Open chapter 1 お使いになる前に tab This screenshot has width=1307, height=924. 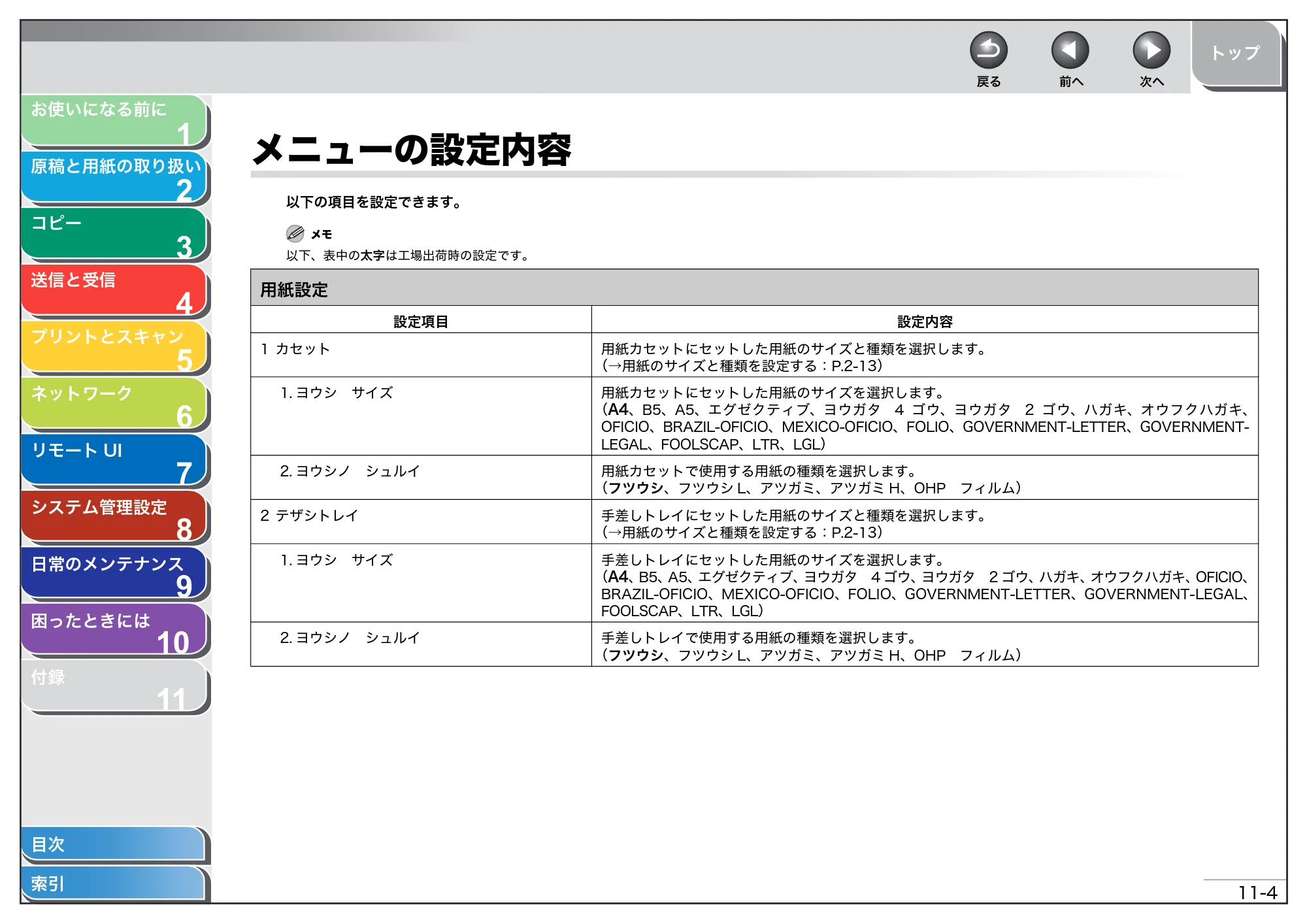pyautogui.click(x=114, y=120)
